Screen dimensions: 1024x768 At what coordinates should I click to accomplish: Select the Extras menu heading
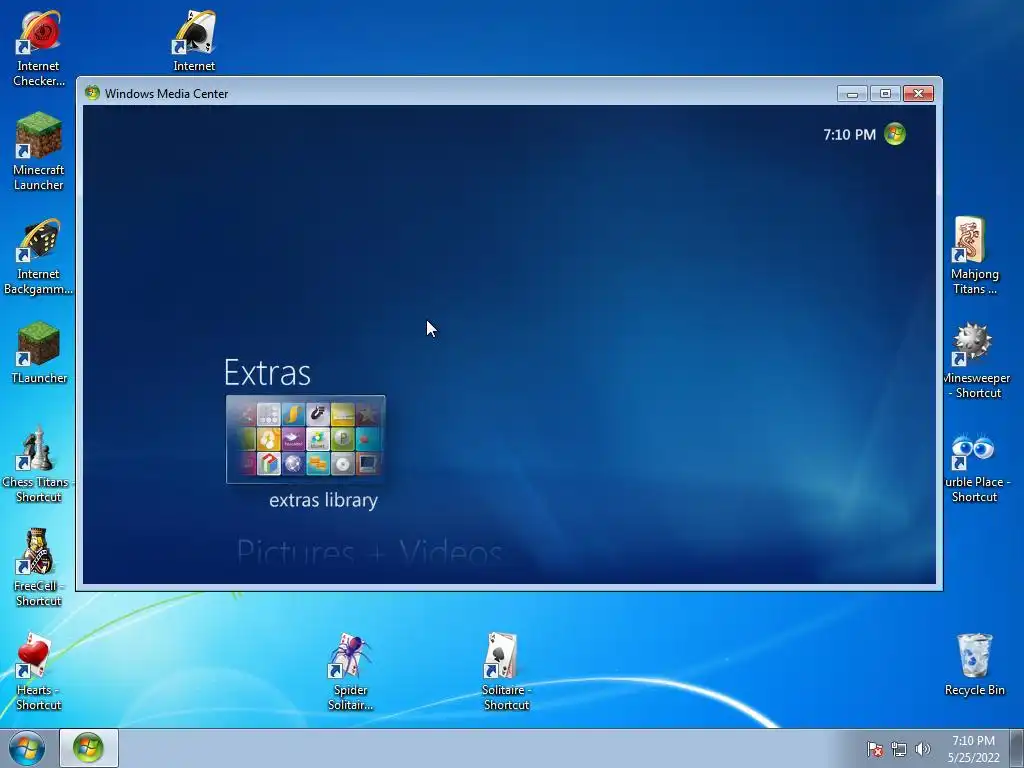coord(267,373)
